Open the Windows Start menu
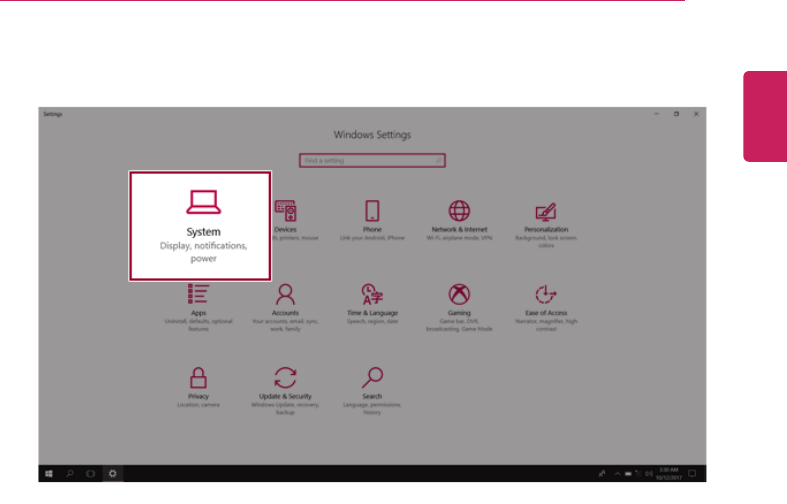787x504 pixels. (49, 473)
